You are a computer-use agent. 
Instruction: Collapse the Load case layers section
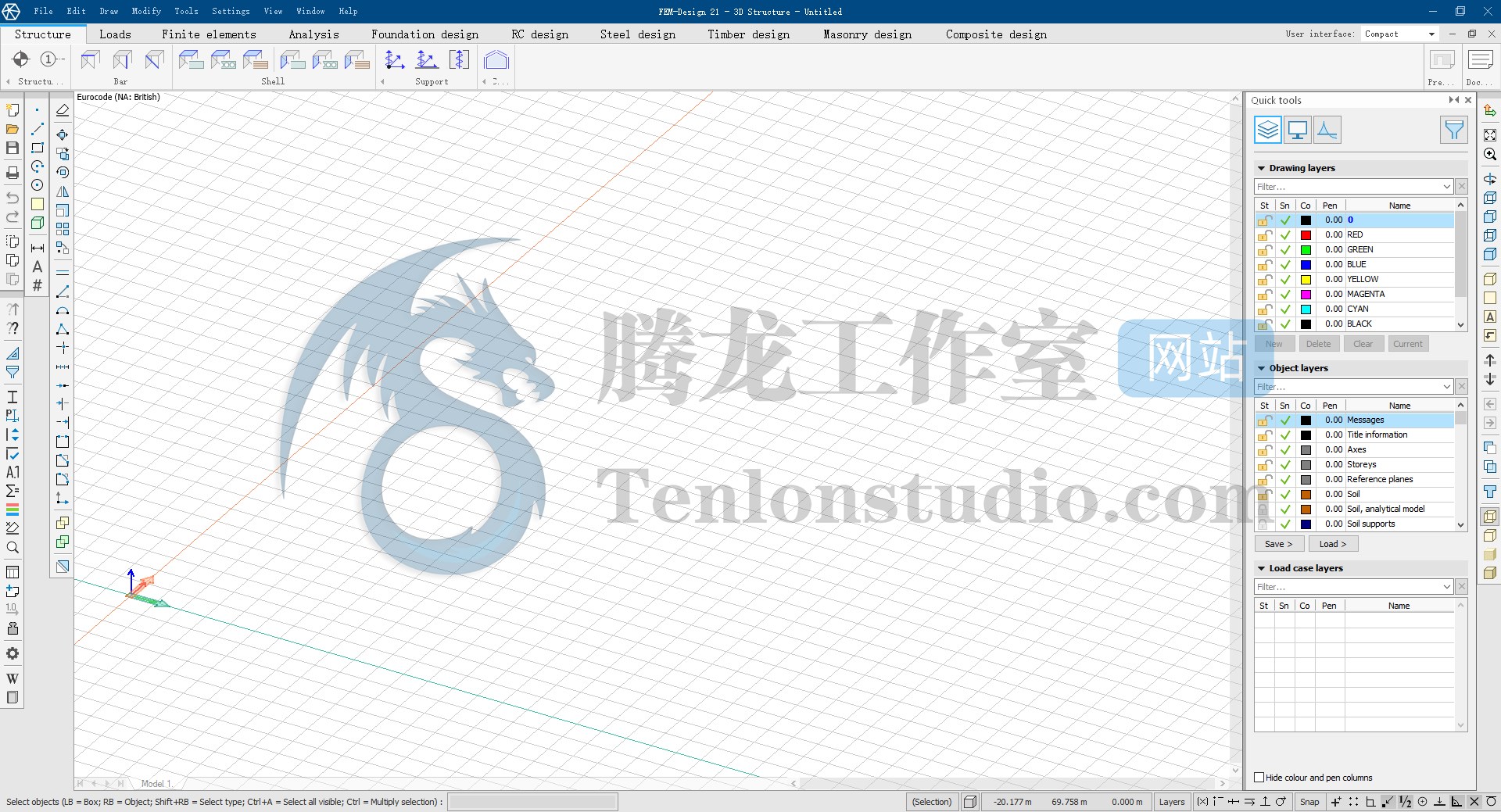(x=1261, y=568)
